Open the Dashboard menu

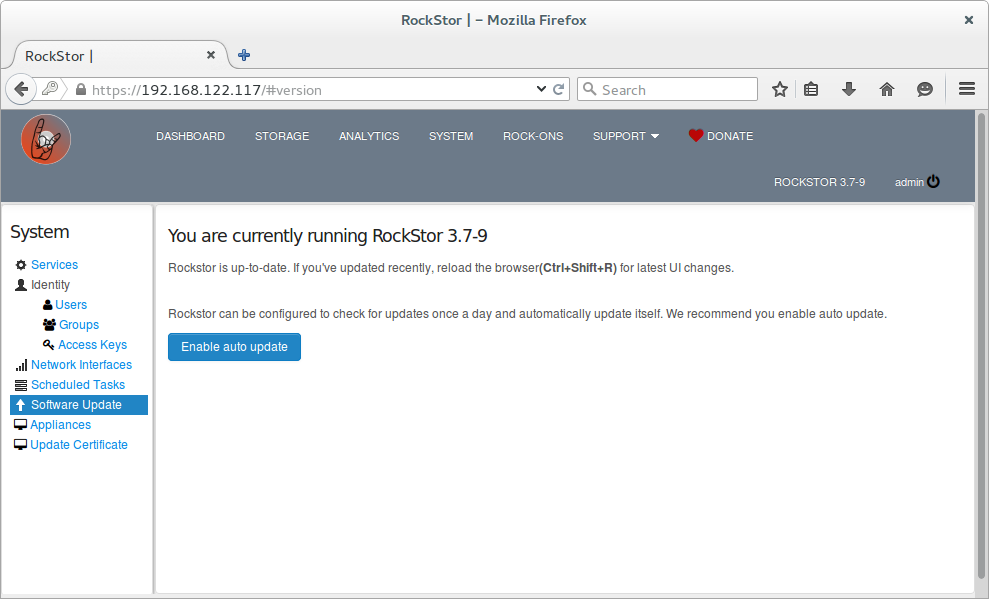[x=190, y=136]
